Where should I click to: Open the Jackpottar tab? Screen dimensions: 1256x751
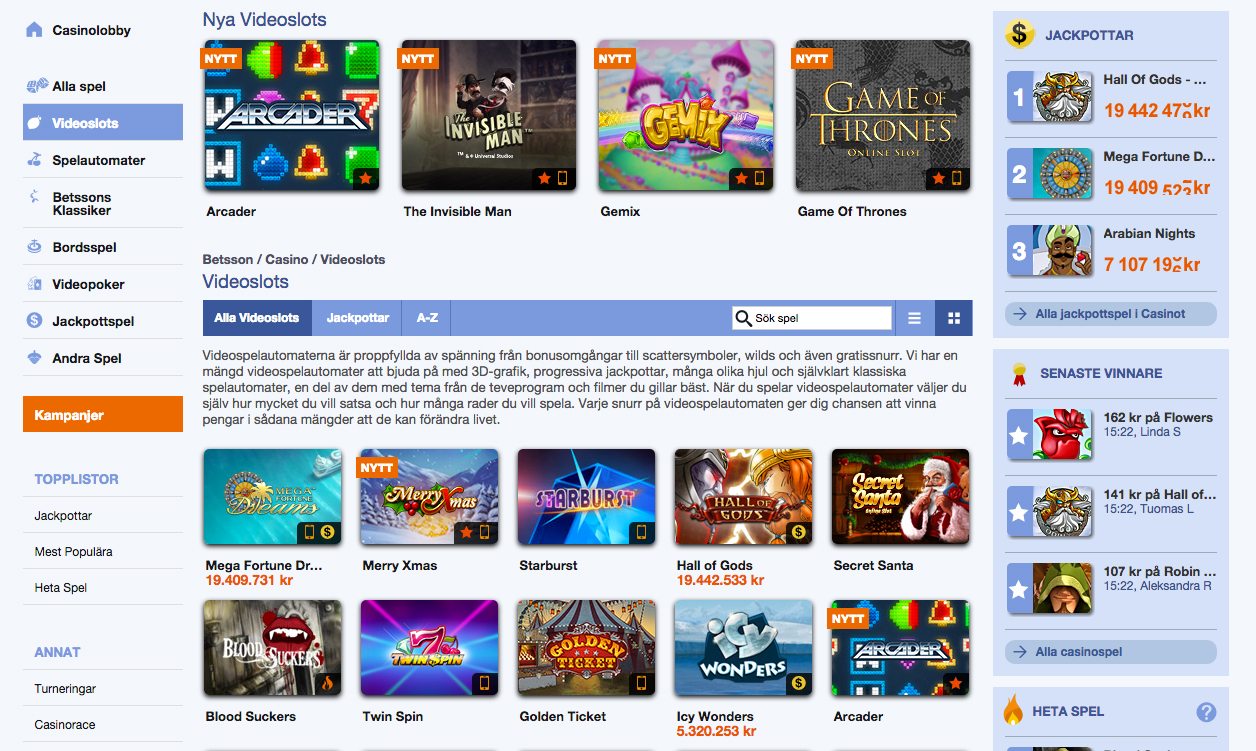tap(358, 318)
